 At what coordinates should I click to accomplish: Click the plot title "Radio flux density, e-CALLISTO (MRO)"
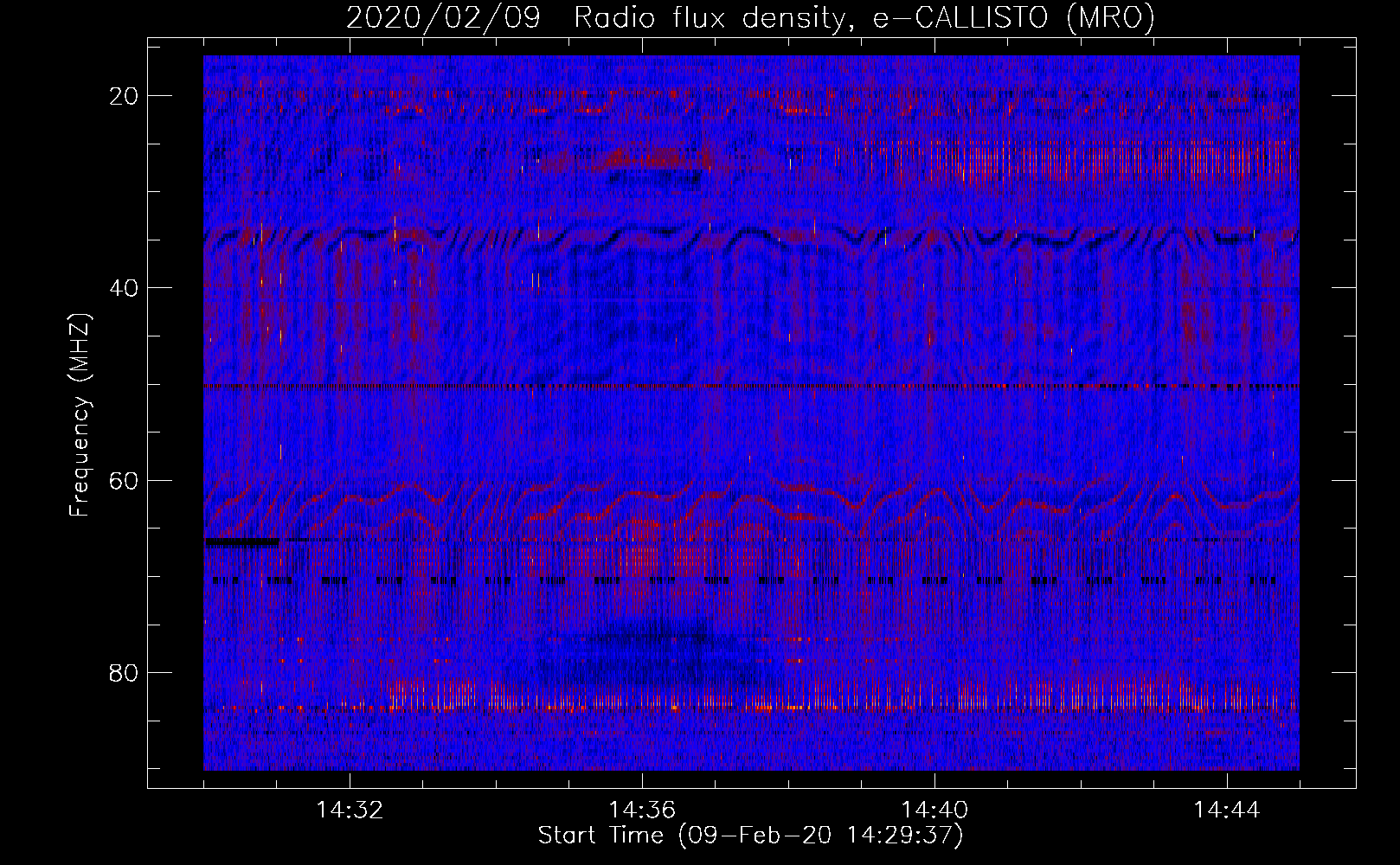[x=864, y=17]
